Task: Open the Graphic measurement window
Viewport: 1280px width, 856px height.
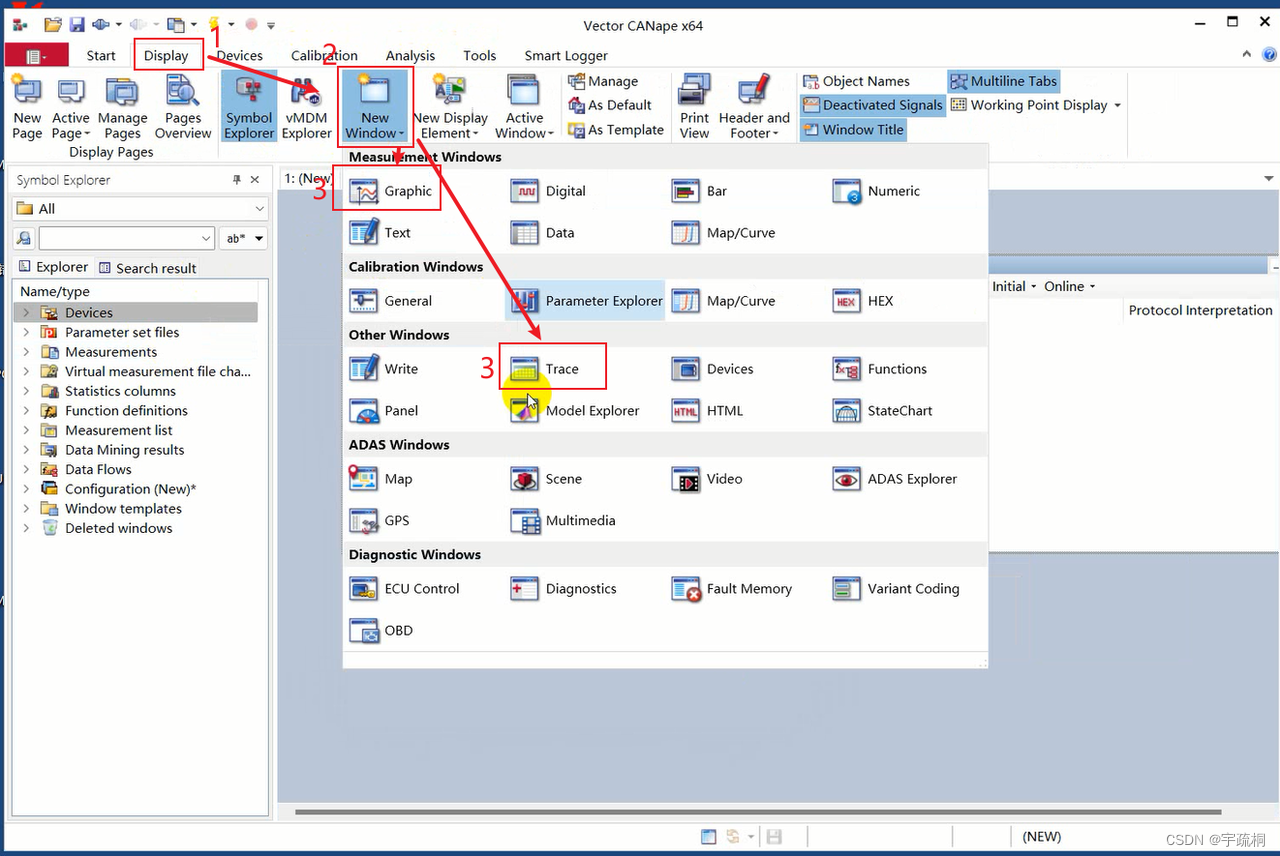Action: (x=392, y=191)
